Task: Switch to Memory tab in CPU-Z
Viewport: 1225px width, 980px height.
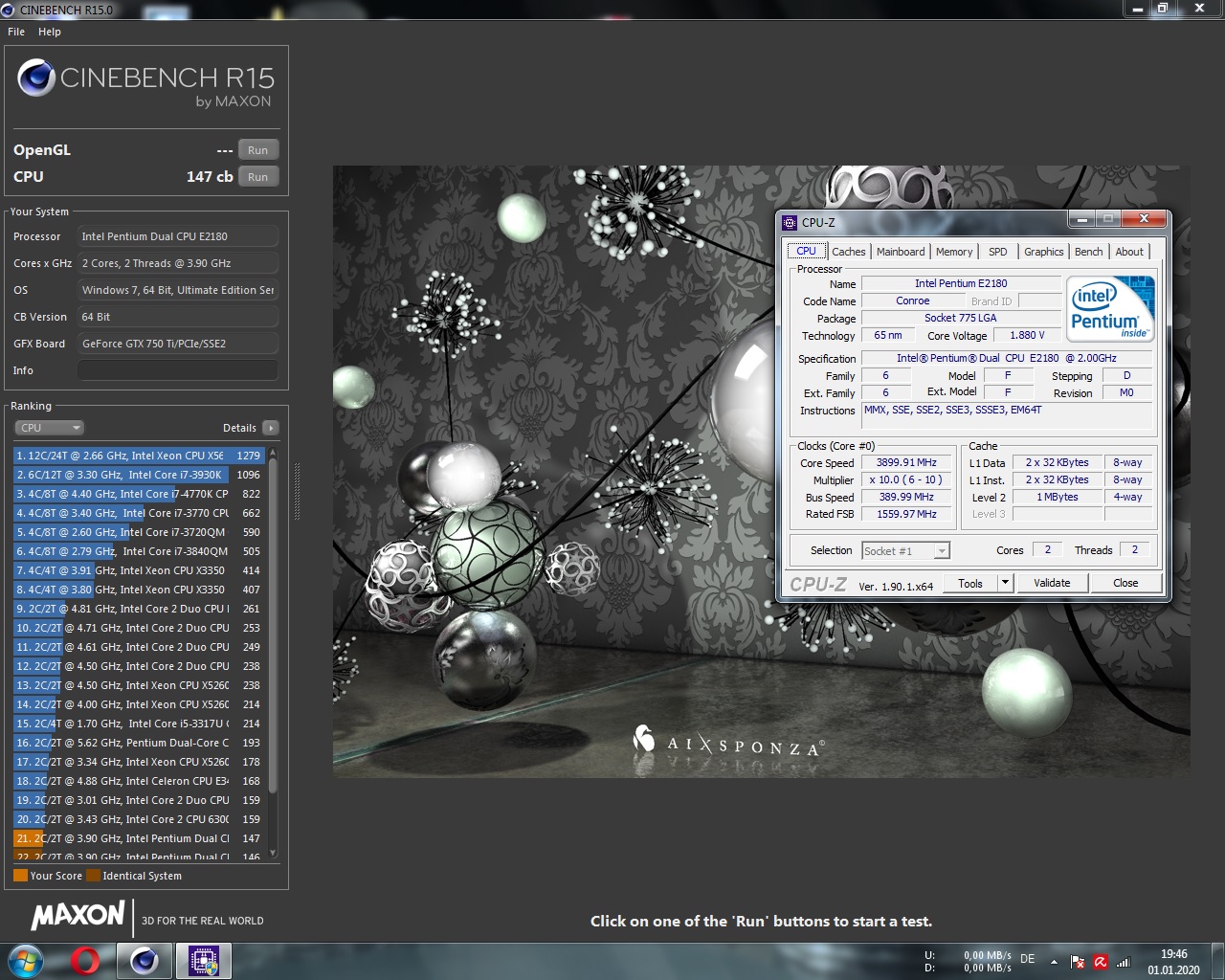Action: point(954,252)
